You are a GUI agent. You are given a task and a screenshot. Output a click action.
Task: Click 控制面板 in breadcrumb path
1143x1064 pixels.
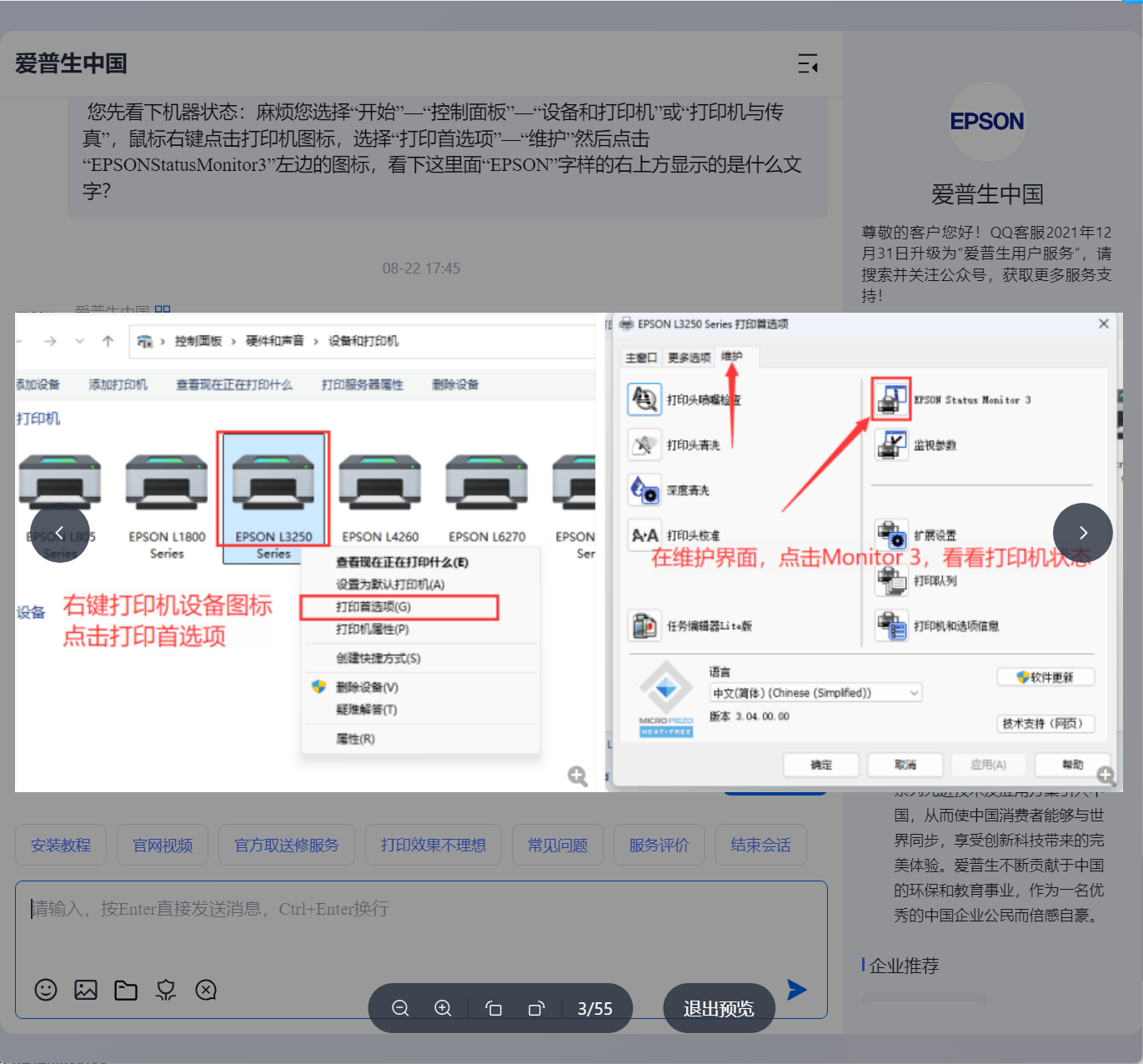(x=198, y=341)
